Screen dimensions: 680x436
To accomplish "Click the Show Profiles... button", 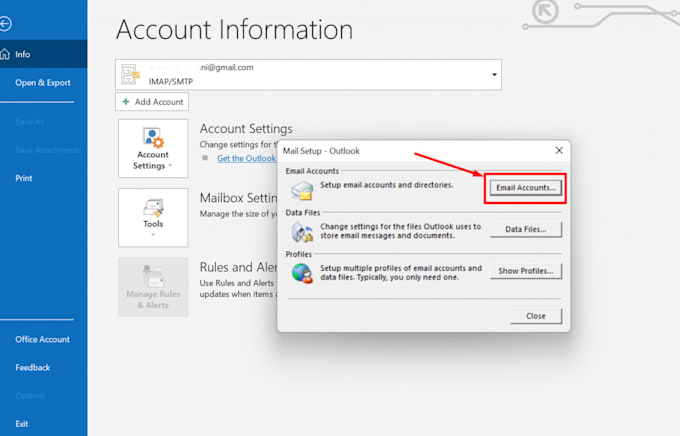I will [526, 271].
